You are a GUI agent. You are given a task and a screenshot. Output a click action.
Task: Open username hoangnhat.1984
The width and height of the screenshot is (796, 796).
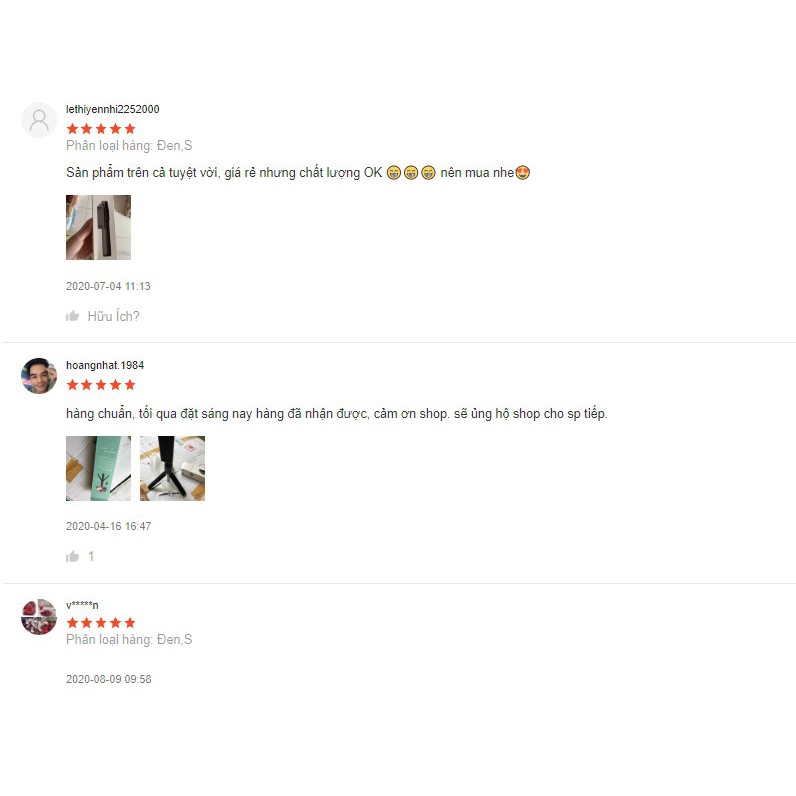pos(105,365)
